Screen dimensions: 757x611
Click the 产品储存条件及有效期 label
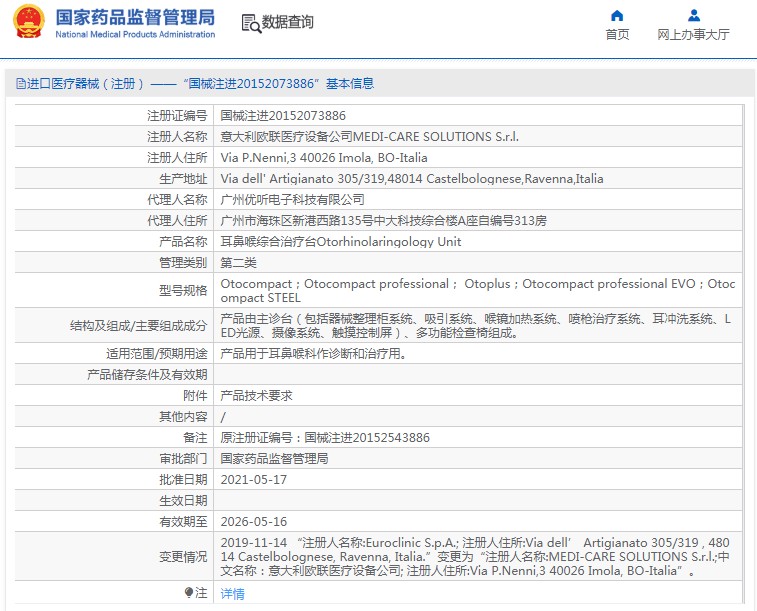147,375
